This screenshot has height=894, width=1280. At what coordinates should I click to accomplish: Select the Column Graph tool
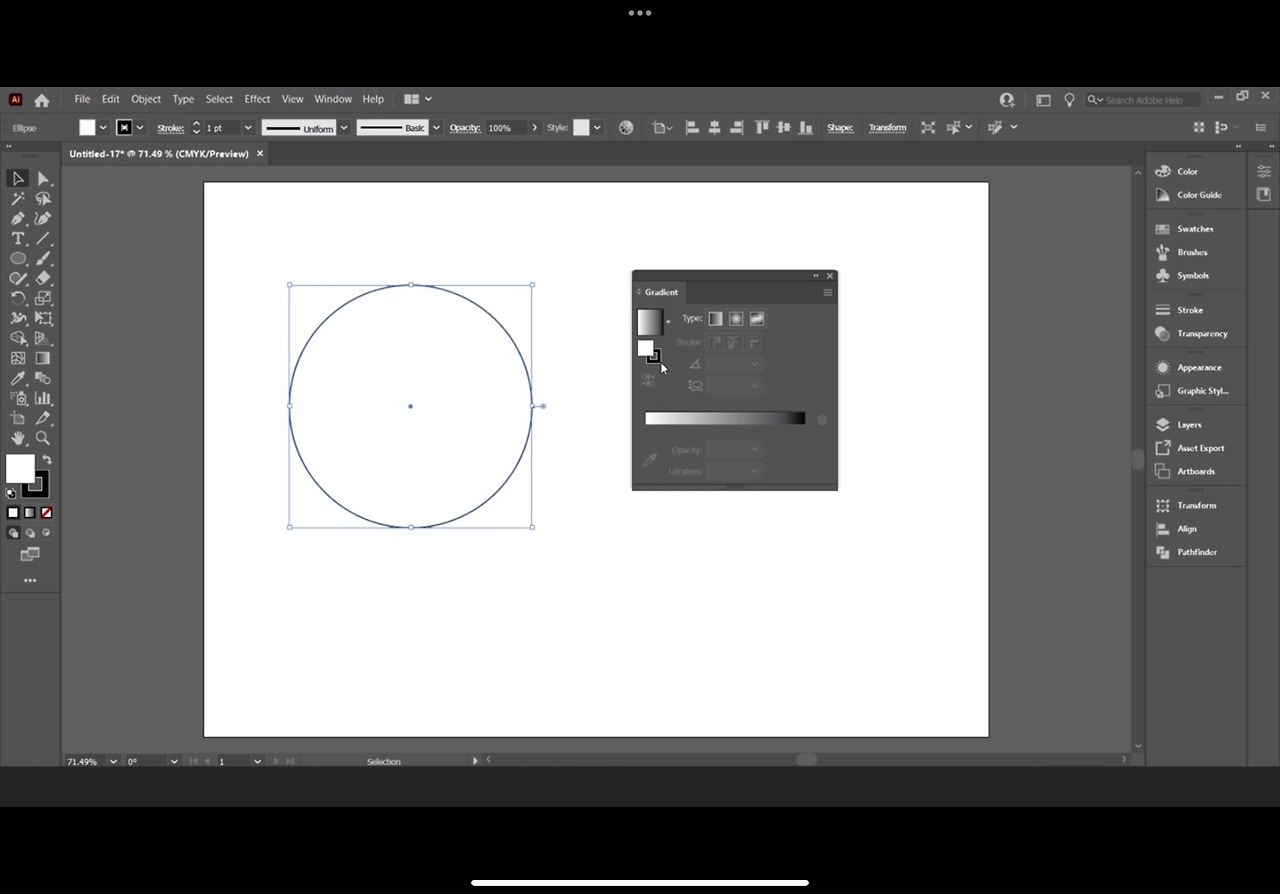(x=43, y=398)
